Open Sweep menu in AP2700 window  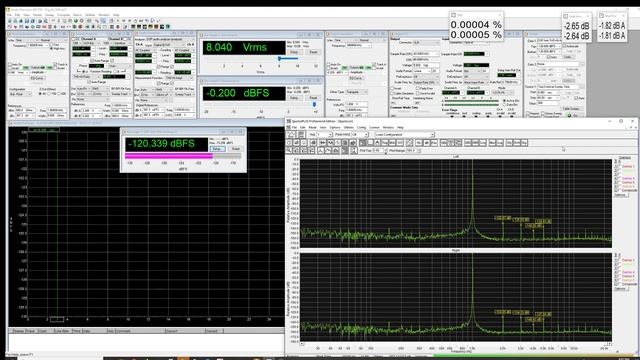[49, 15]
